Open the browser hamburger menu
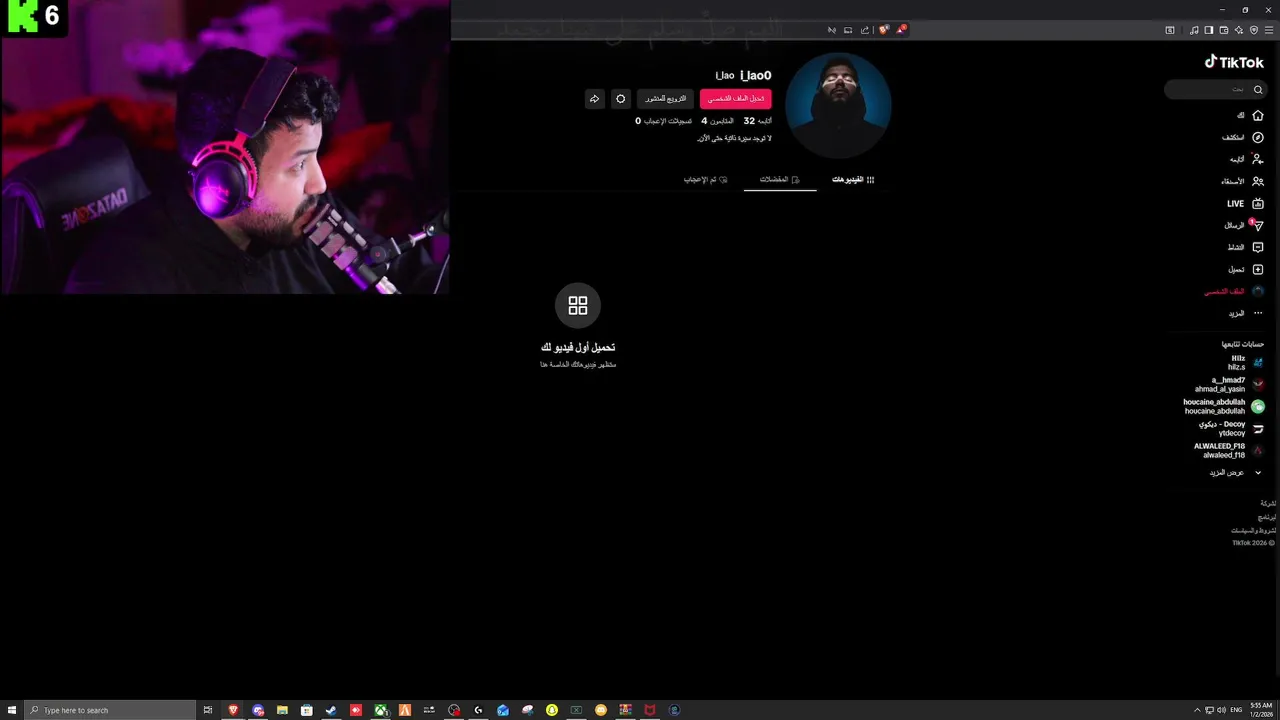Image resolution: width=1280 pixels, height=720 pixels. [x=1269, y=30]
